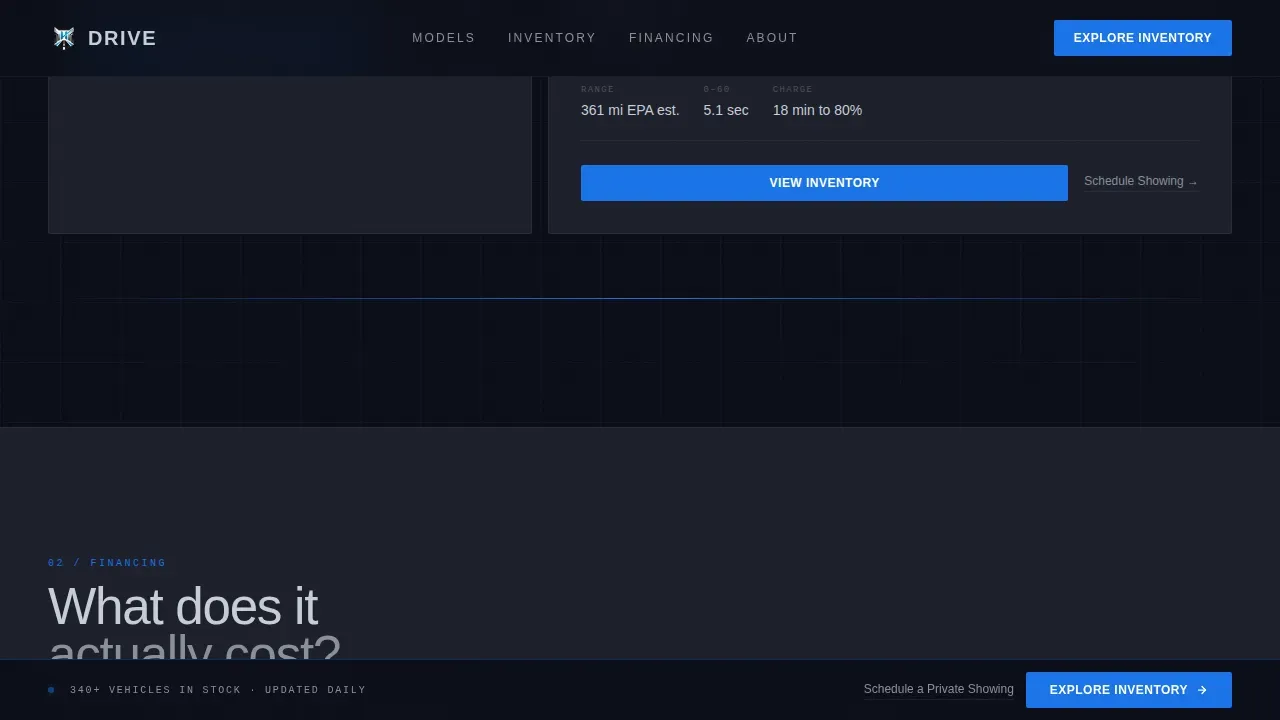Click the RANGE spec label

(598, 89)
